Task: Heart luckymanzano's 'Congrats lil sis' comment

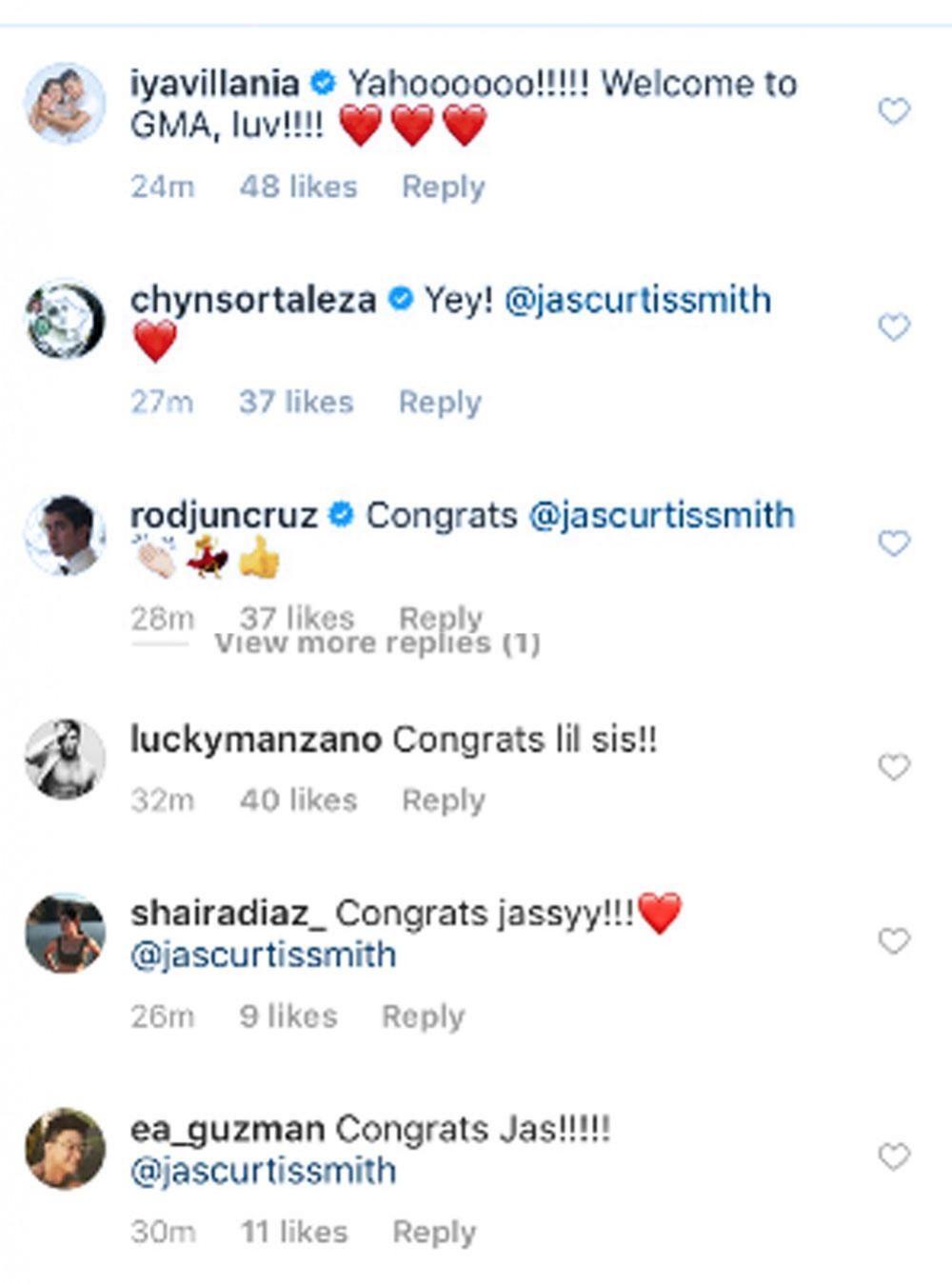Action: tap(893, 766)
